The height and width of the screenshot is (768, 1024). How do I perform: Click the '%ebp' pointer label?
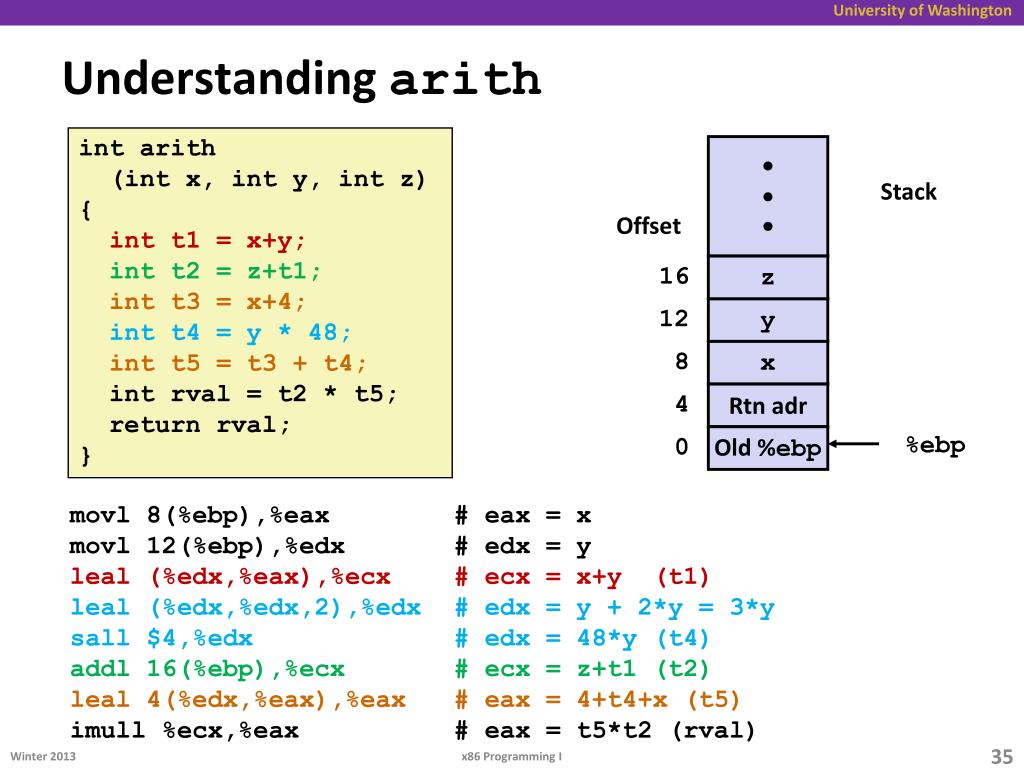pyautogui.click(x=935, y=445)
